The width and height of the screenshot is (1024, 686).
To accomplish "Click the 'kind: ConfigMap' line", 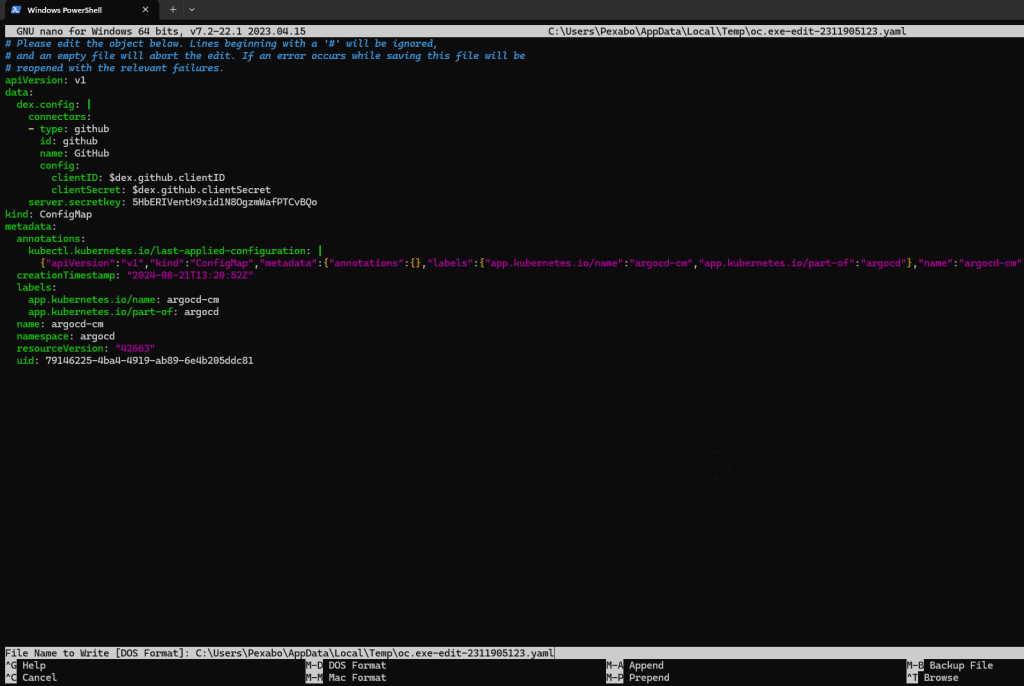I will click(x=48, y=214).
